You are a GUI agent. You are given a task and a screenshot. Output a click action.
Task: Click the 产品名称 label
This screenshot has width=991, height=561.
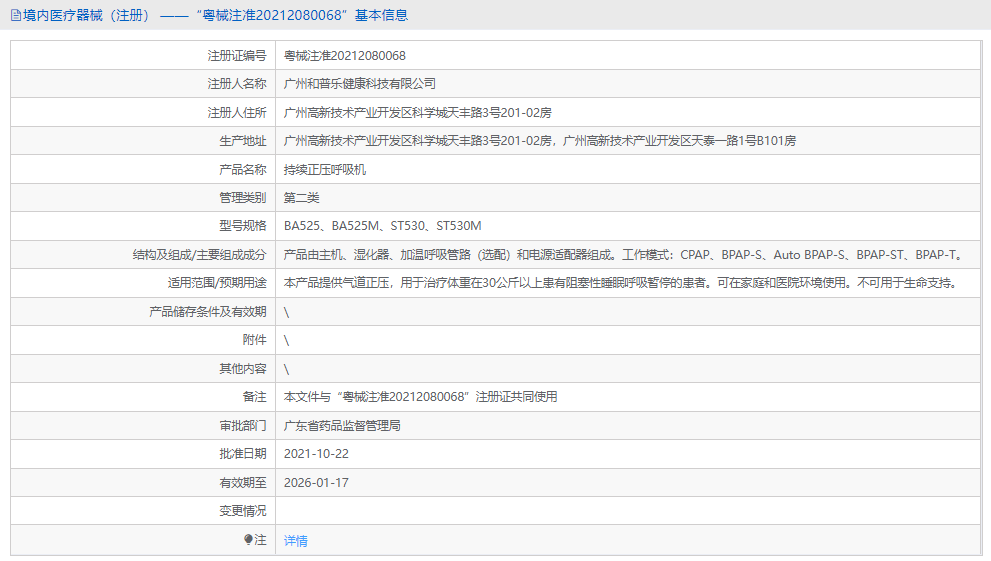tap(243, 169)
